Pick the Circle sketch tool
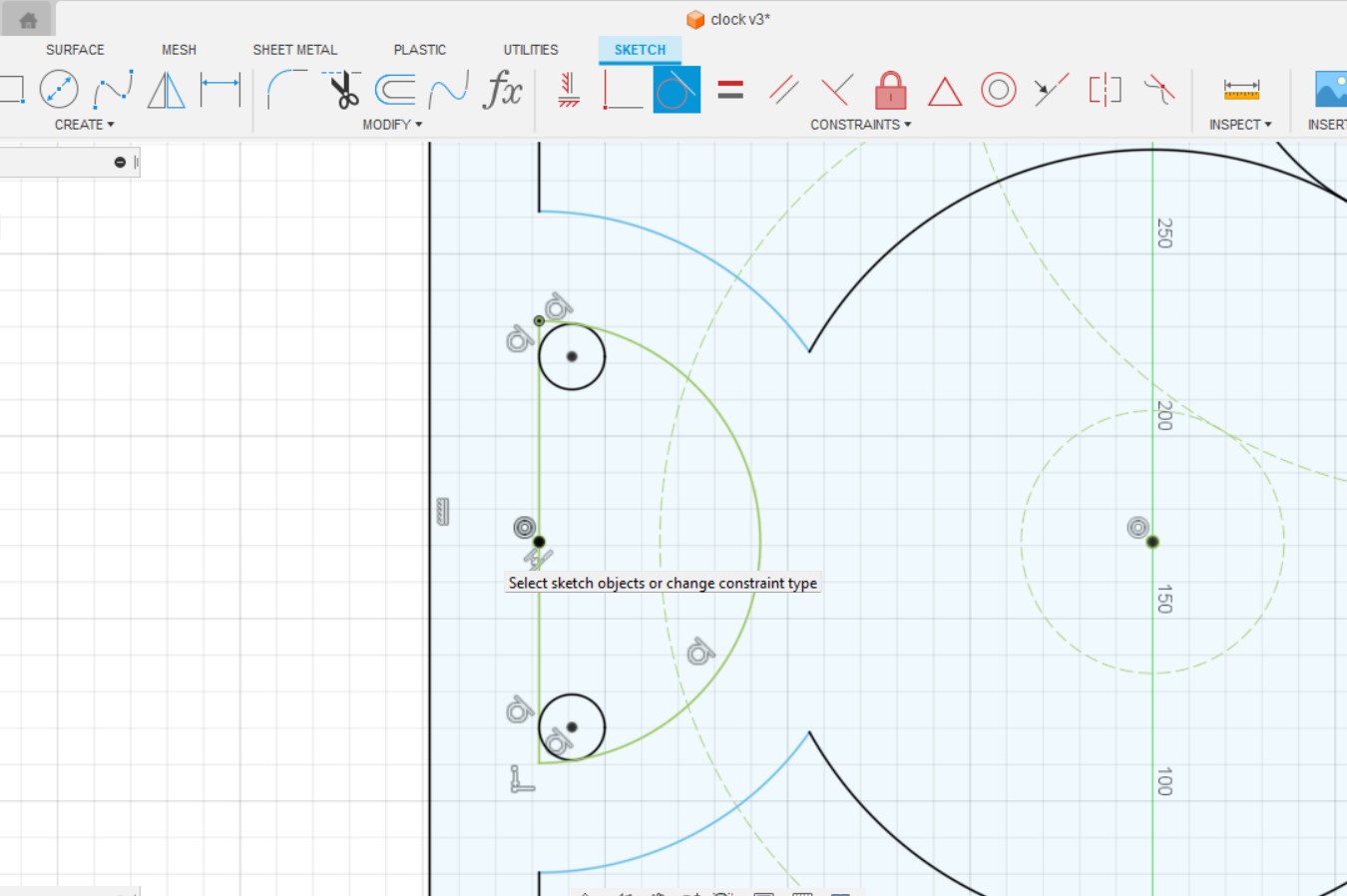 point(58,89)
